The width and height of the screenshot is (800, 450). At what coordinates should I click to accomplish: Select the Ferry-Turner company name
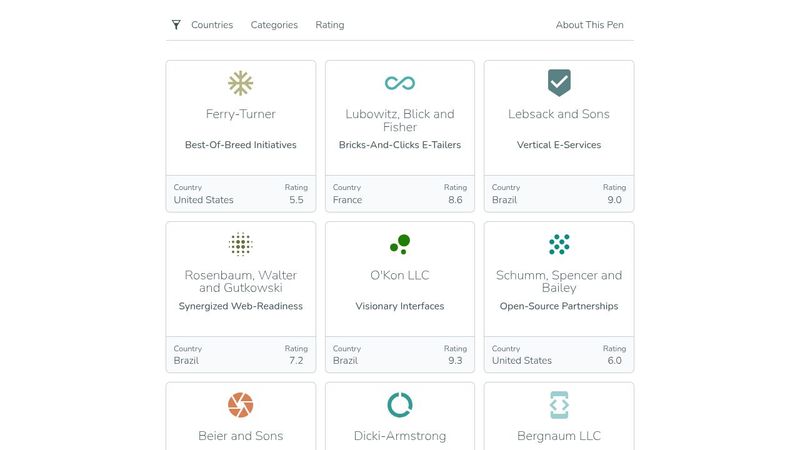pos(240,114)
